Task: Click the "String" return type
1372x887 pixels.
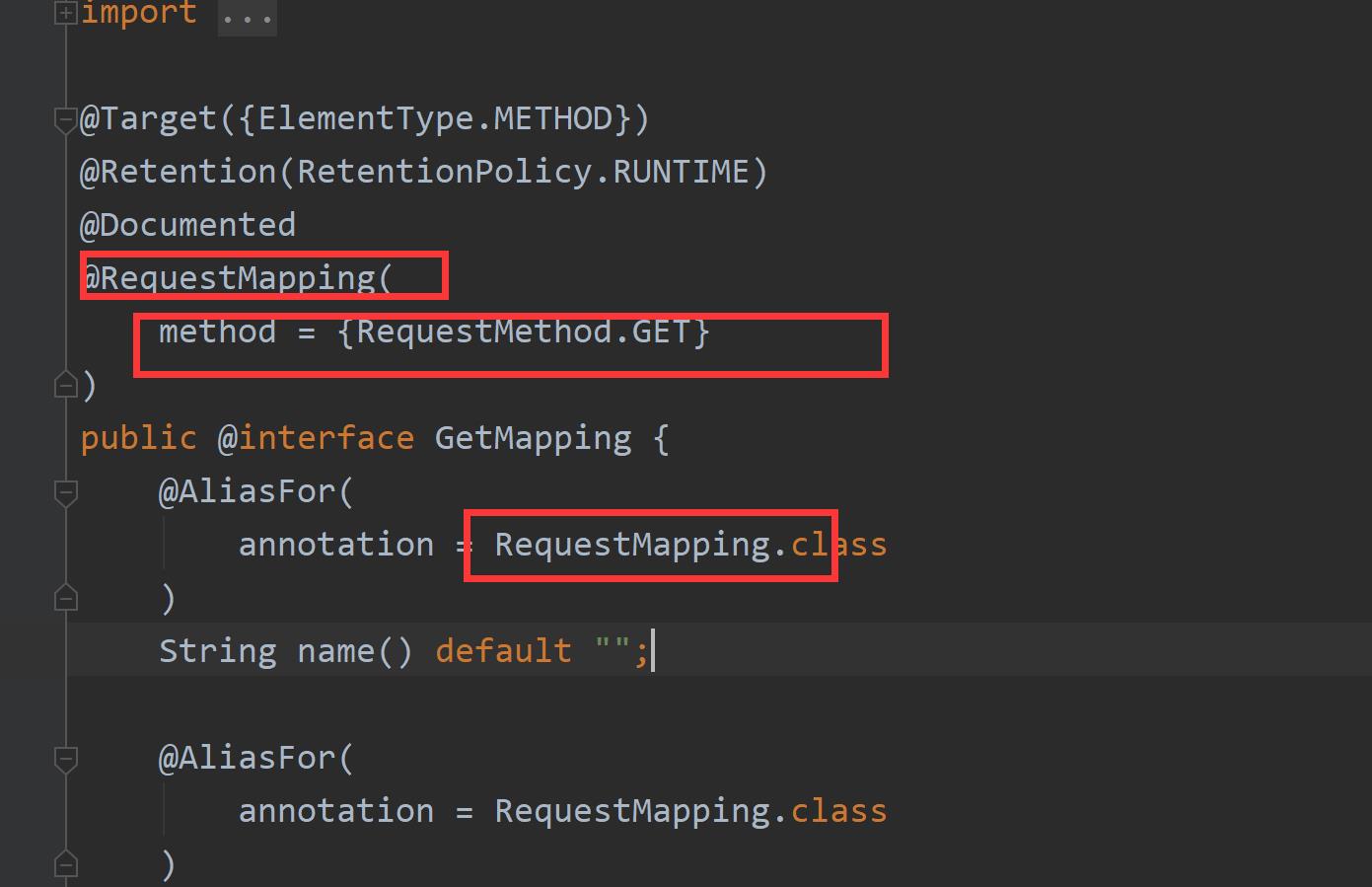Action: coord(218,651)
